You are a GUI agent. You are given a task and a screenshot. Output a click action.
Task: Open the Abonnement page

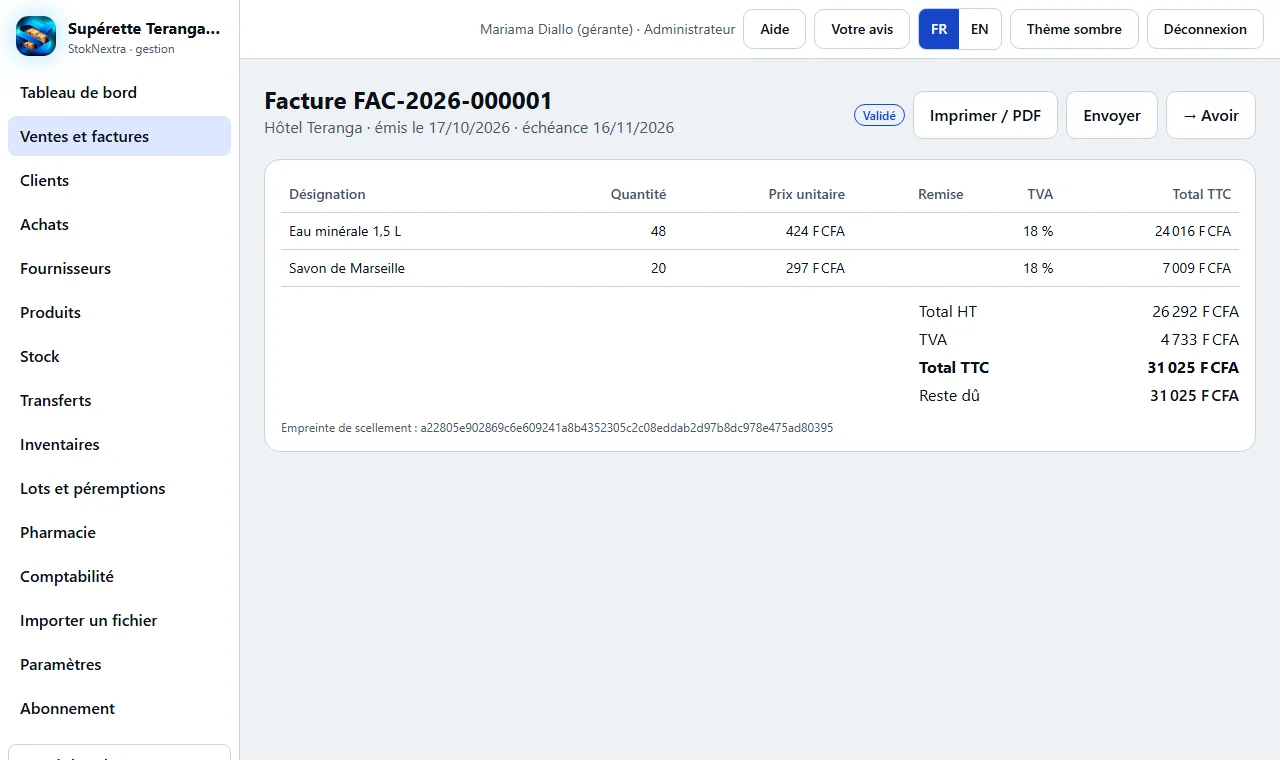119,708
